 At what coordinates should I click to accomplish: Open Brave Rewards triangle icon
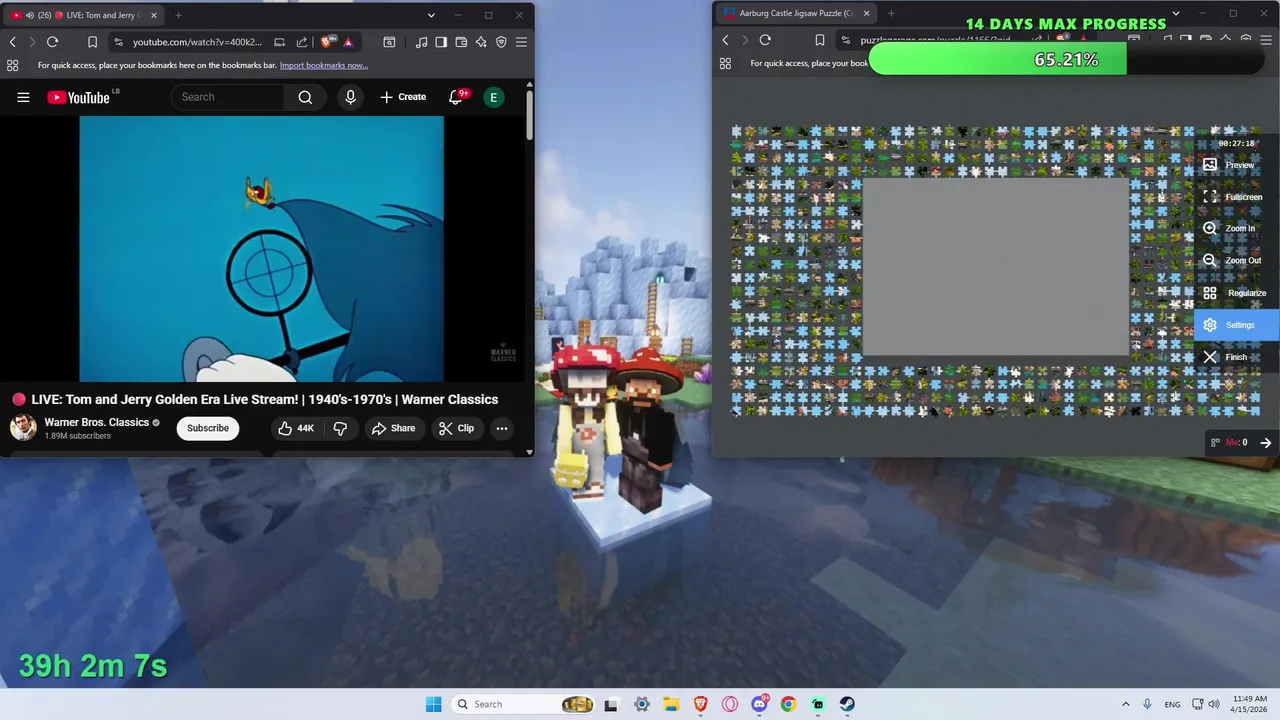(348, 42)
